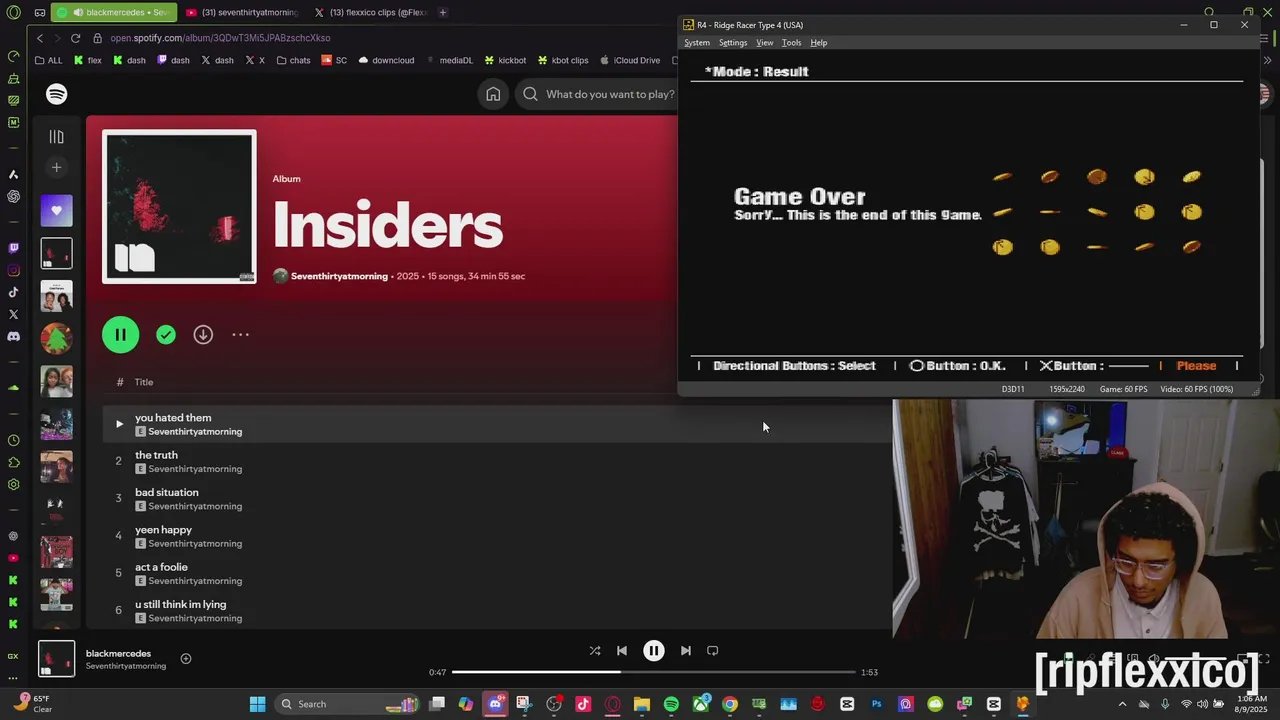Go to Spotify Home via house icon

point(493,94)
